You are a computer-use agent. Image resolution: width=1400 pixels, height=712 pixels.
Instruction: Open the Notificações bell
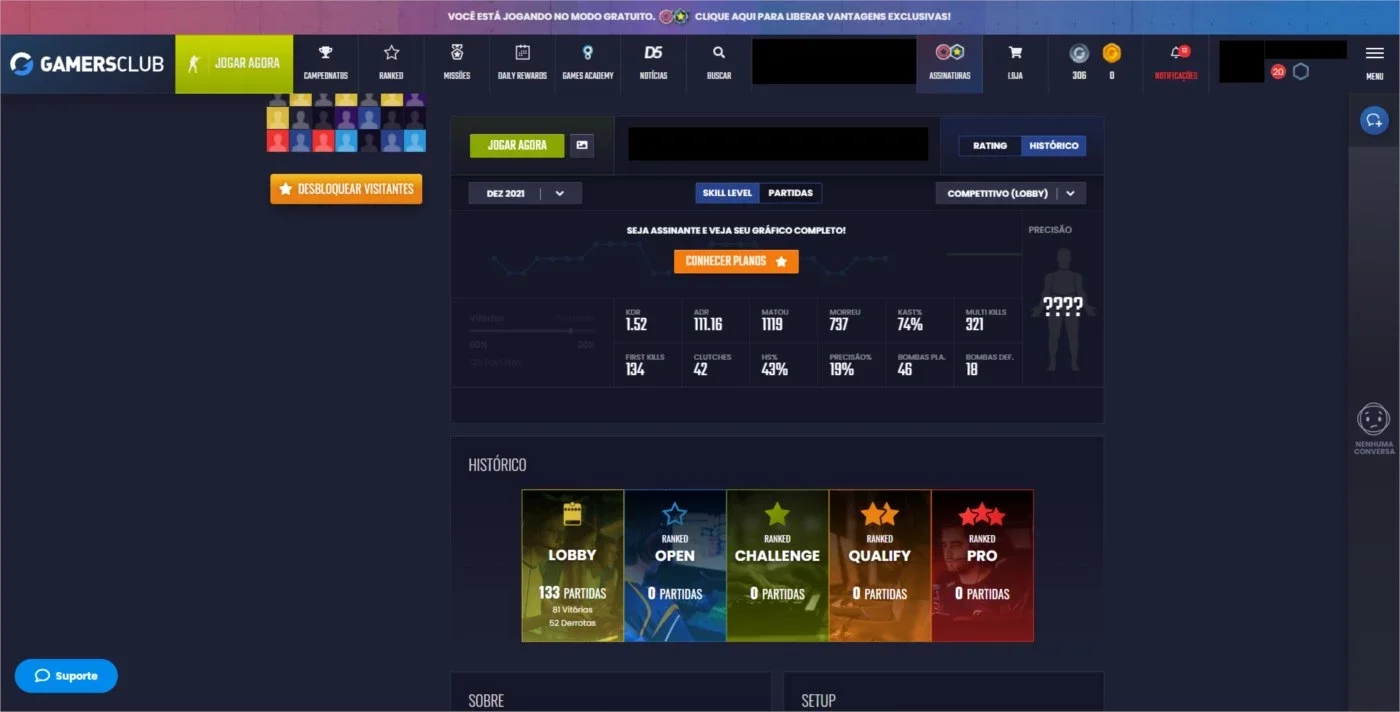(1176, 53)
